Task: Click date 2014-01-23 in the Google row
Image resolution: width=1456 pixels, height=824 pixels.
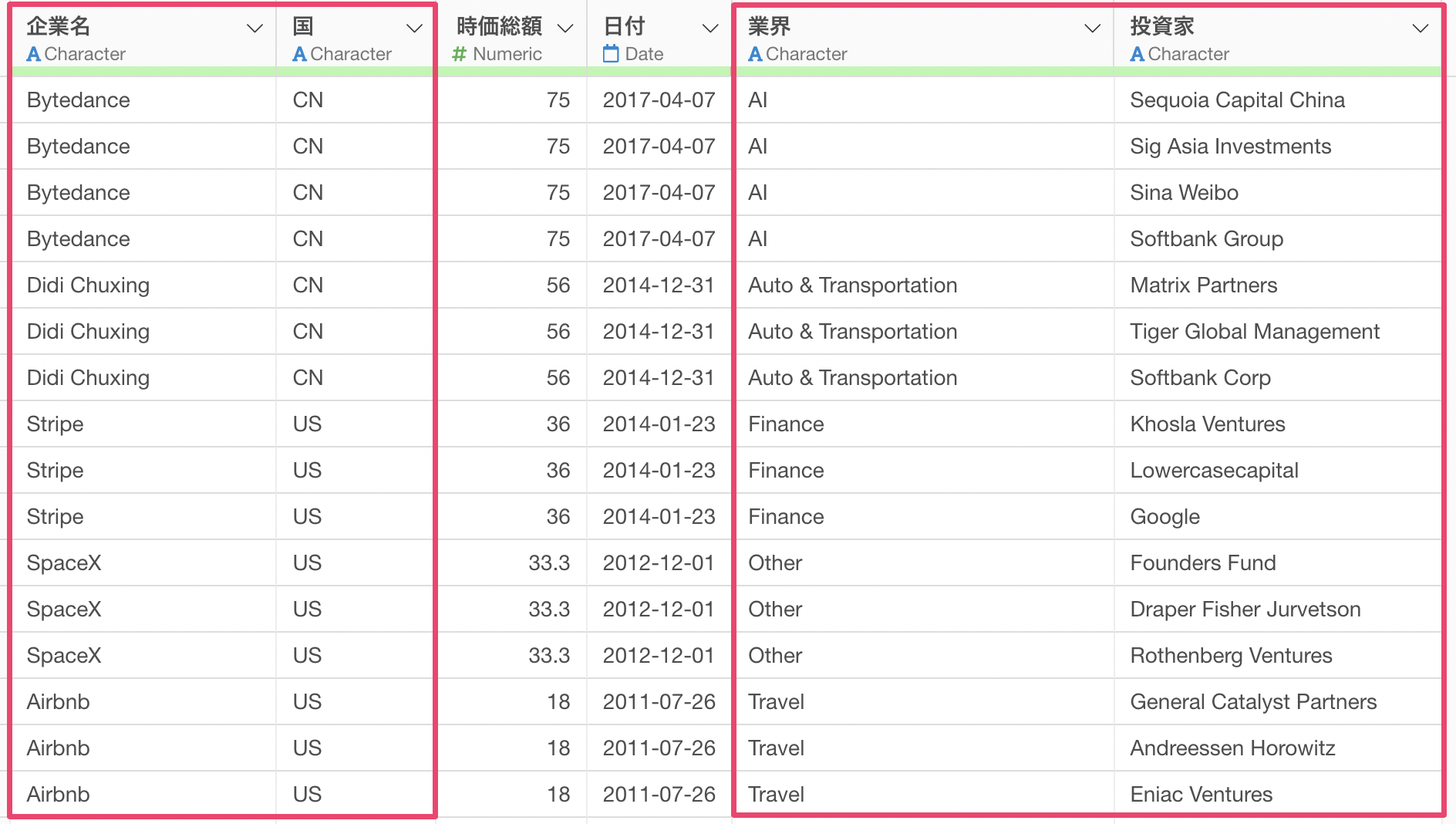Action: (659, 517)
